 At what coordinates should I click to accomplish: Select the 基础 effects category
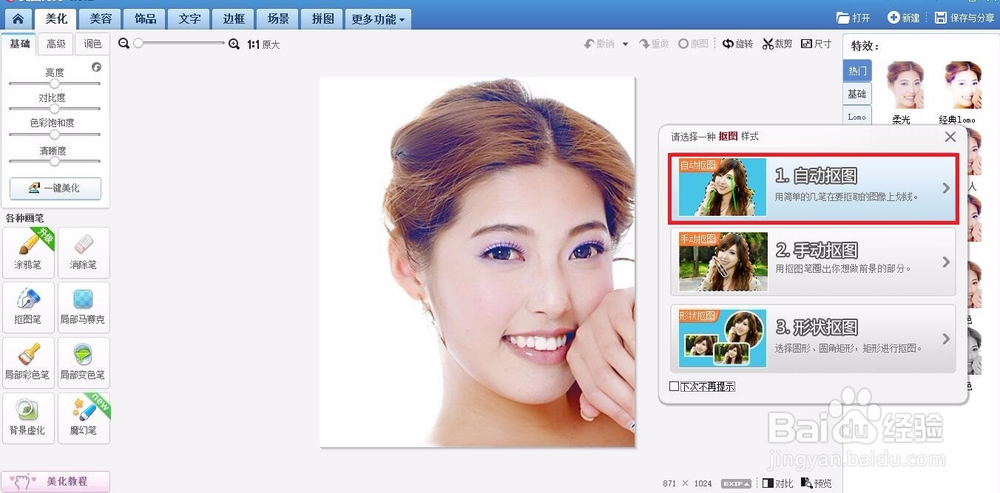click(x=857, y=94)
